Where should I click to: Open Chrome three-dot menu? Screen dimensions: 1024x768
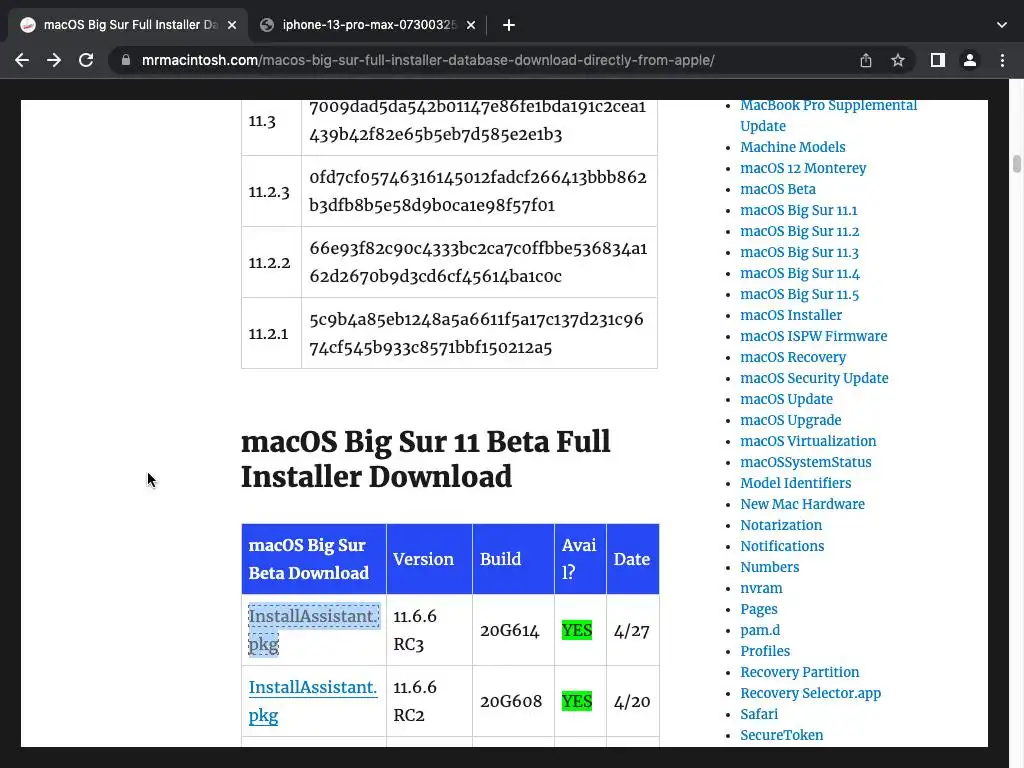[1002, 60]
